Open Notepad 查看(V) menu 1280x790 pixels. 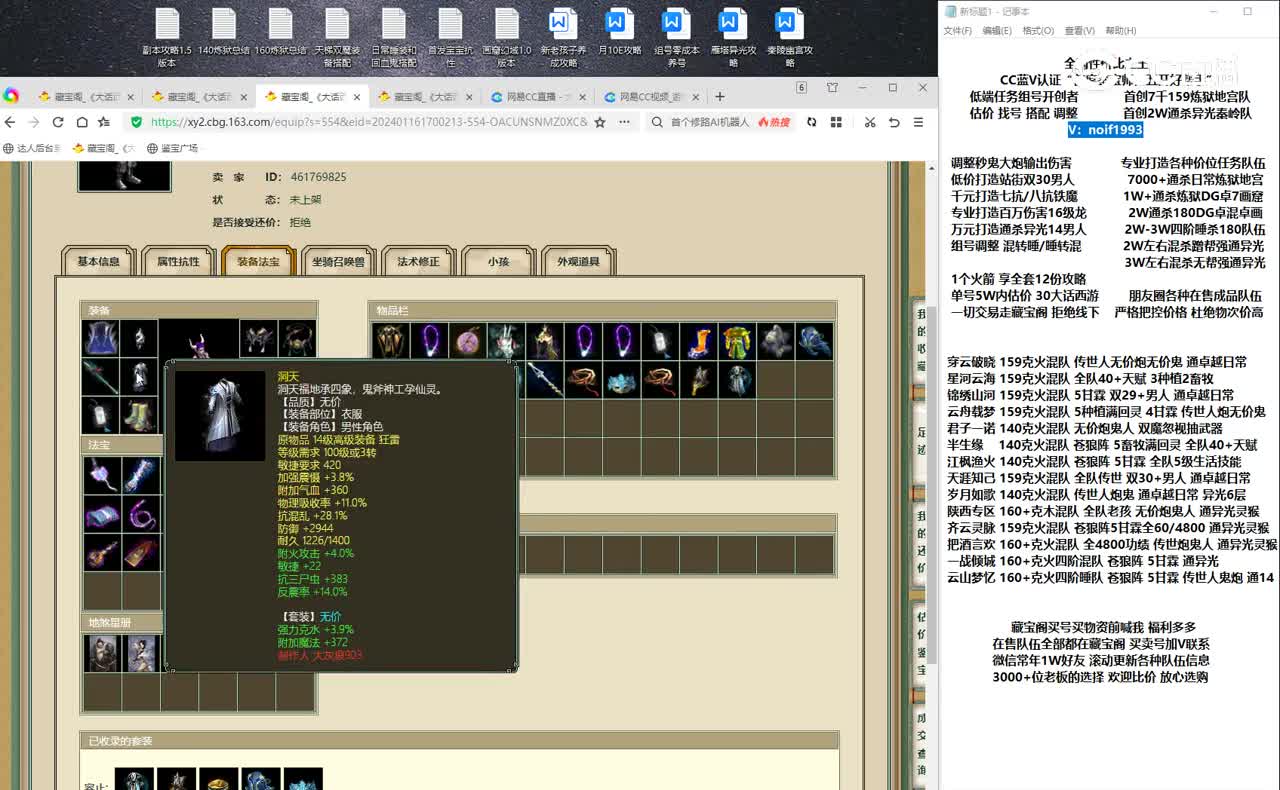point(1079,31)
